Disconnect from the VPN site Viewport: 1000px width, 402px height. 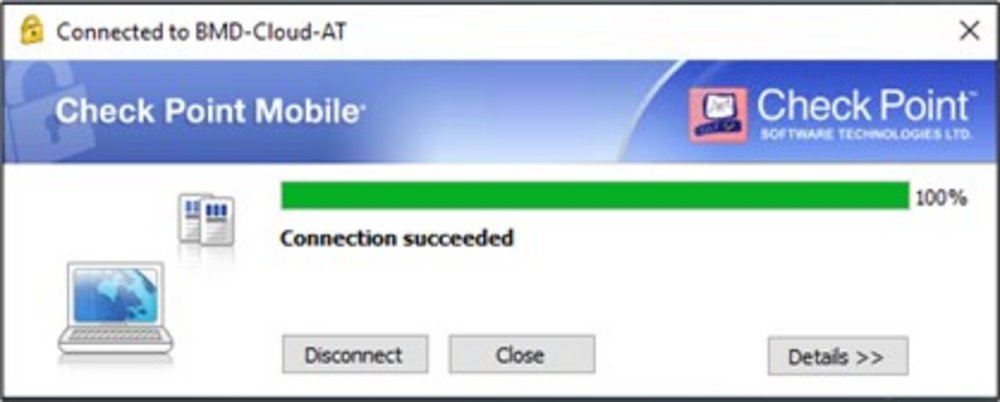tap(355, 355)
